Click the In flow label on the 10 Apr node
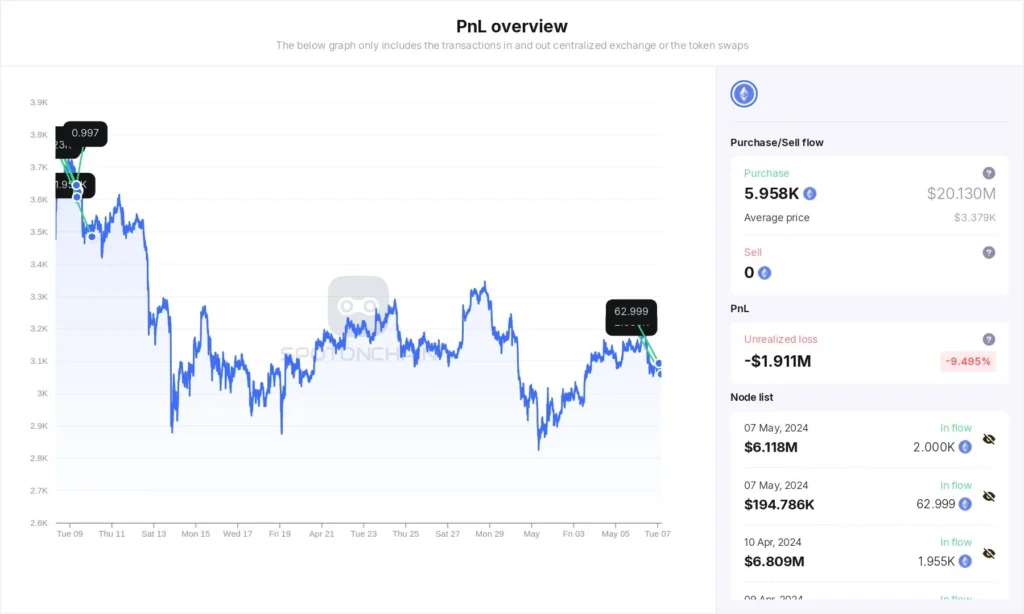The width and height of the screenshot is (1024, 614). (956, 541)
